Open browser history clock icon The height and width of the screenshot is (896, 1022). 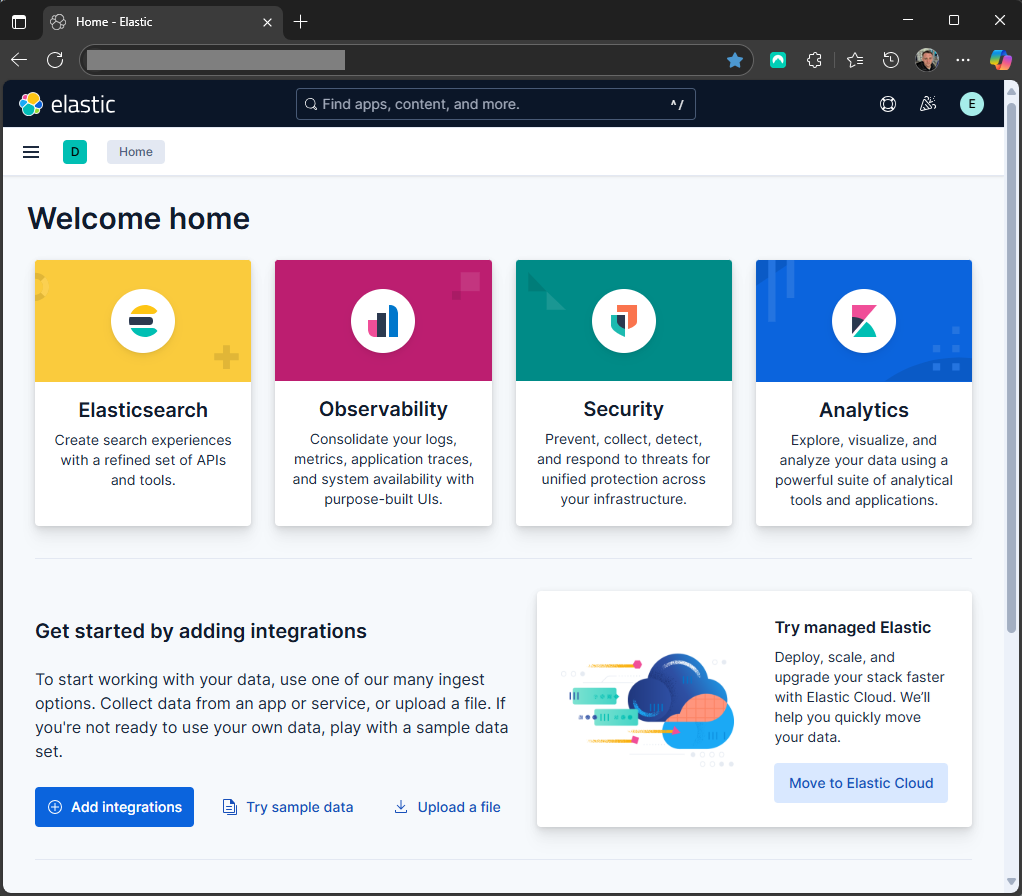pos(891,61)
